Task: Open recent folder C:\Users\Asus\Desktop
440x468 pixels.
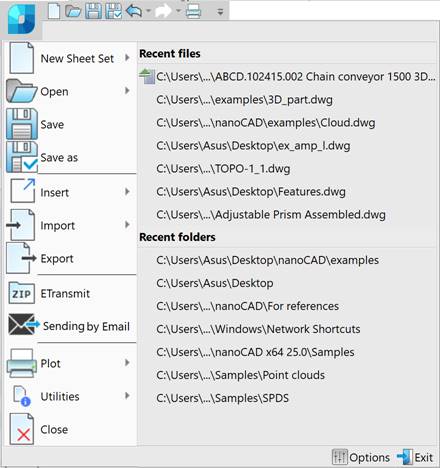Action: coord(215,283)
